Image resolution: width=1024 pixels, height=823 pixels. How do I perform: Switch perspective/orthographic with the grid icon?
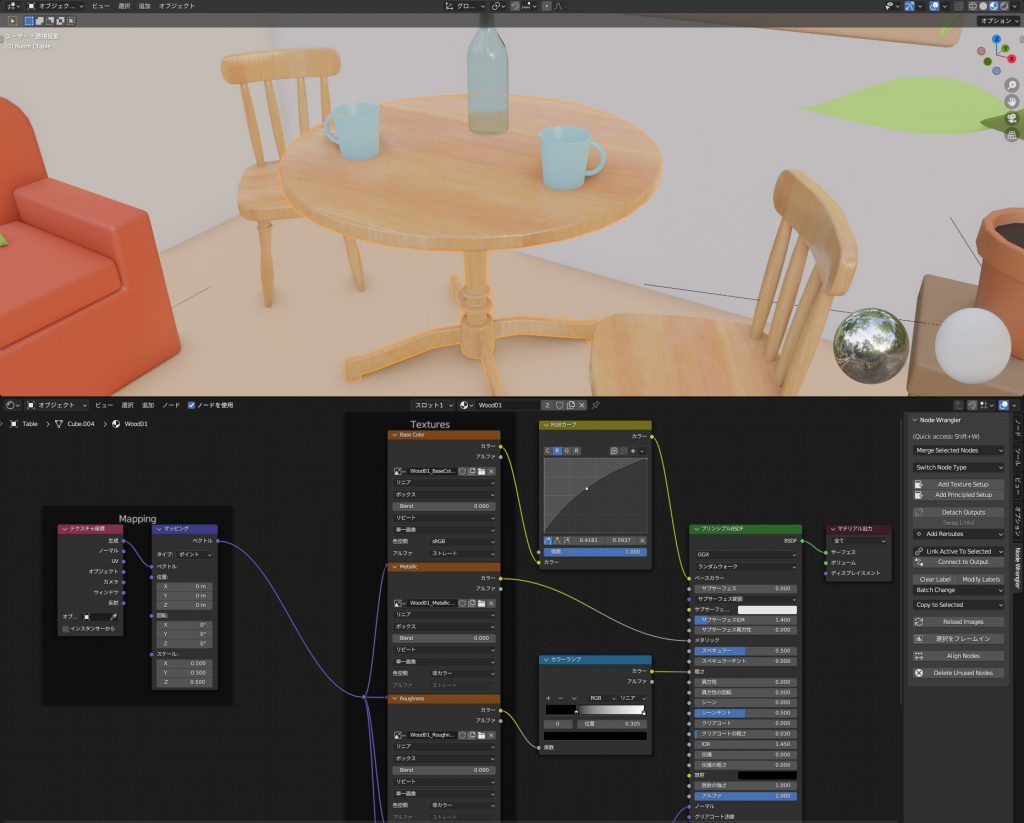tap(1011, 136)
